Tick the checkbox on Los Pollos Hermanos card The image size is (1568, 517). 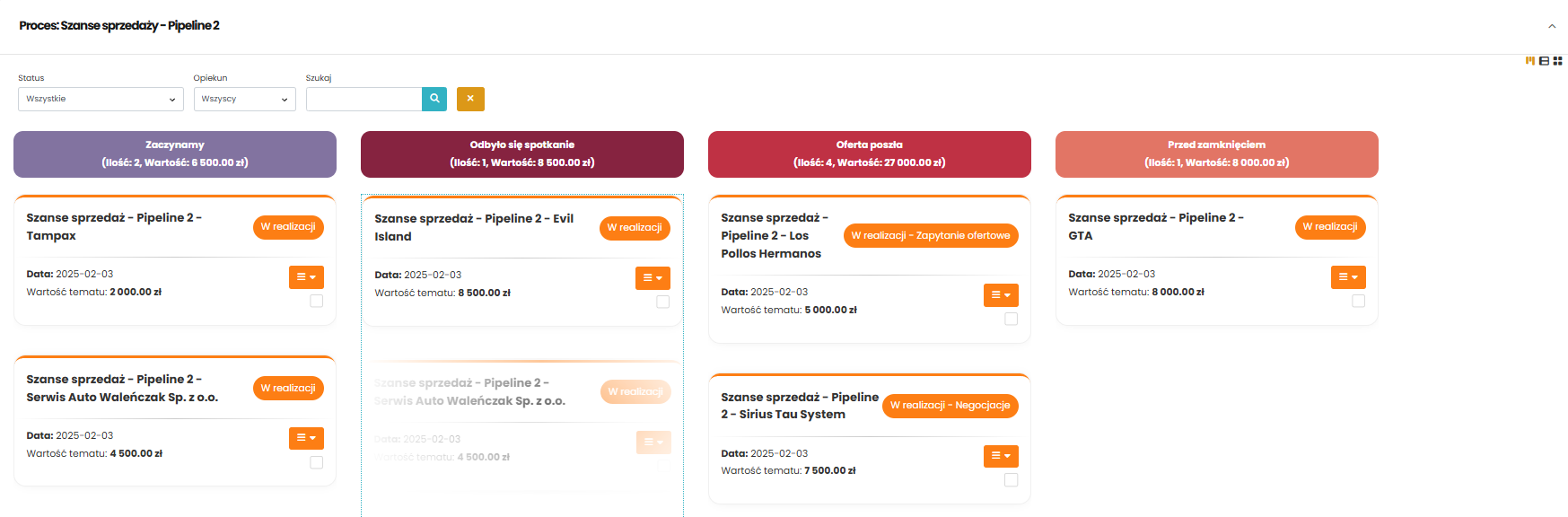(x=1012, y=319)
